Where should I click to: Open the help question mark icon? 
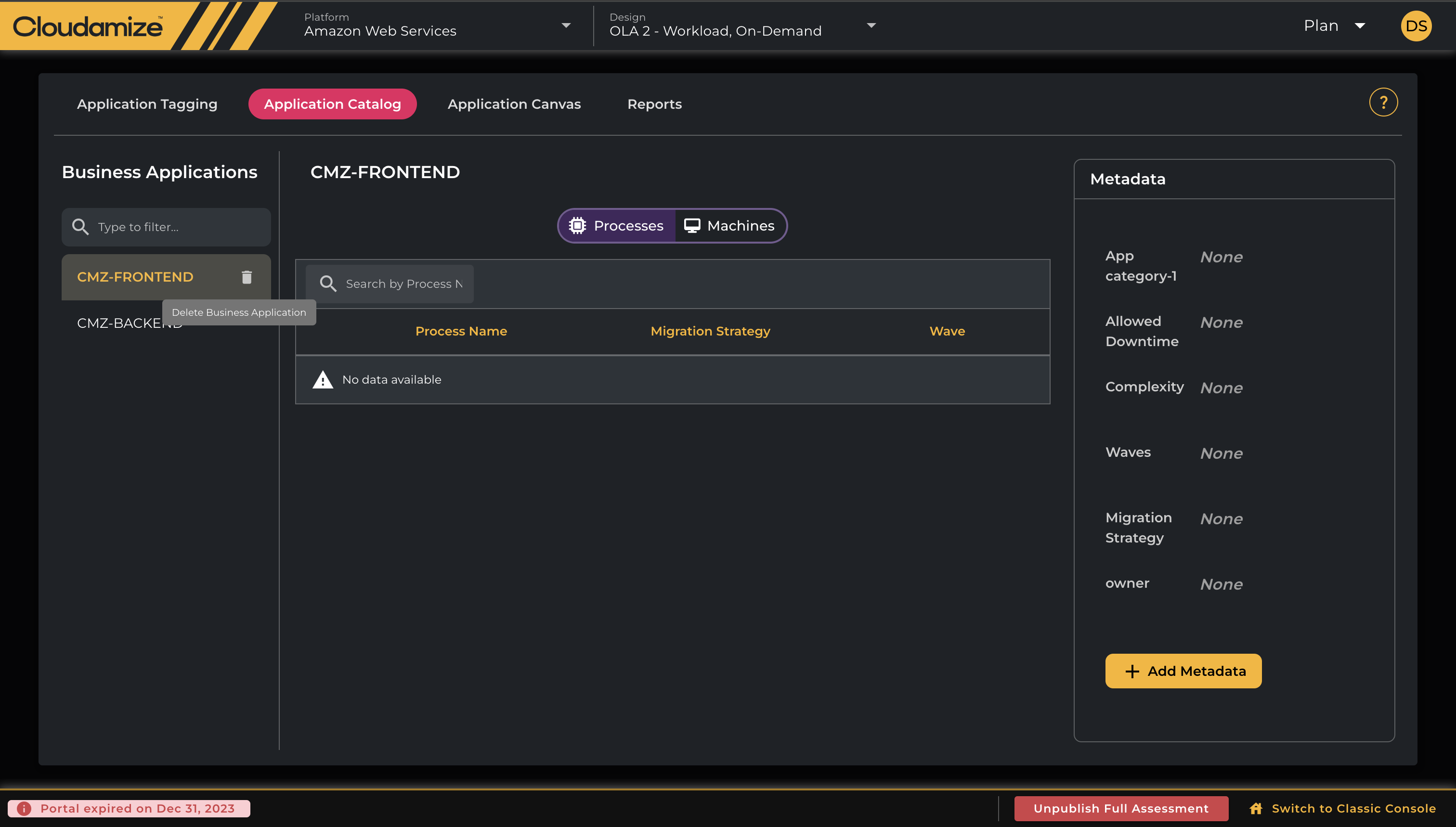click(x=1383, y=103)
